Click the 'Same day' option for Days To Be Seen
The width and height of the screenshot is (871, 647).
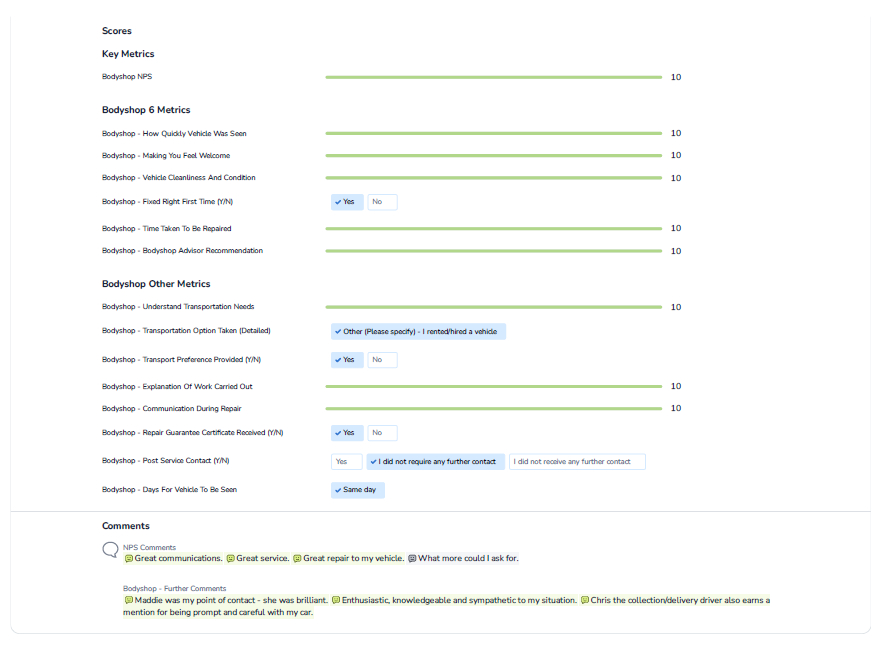click(x=358, y=490)
